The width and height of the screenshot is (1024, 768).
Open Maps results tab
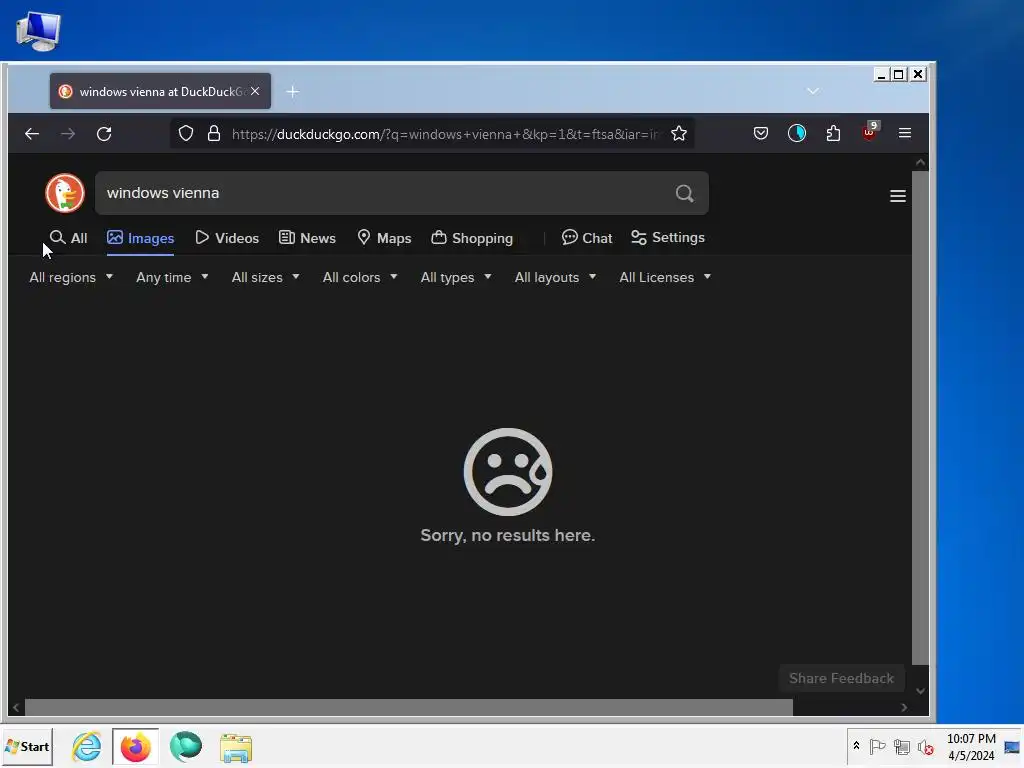click(x=384, y=238)
